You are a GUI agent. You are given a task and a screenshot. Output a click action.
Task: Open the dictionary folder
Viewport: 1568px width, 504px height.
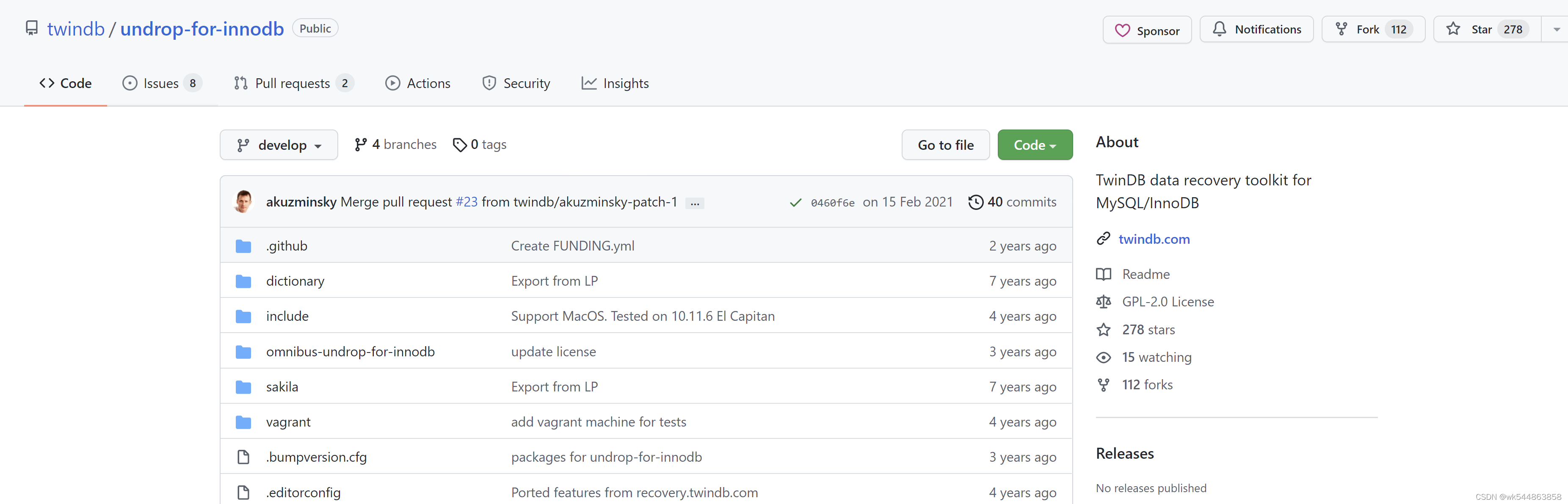[x=295, y=281]
